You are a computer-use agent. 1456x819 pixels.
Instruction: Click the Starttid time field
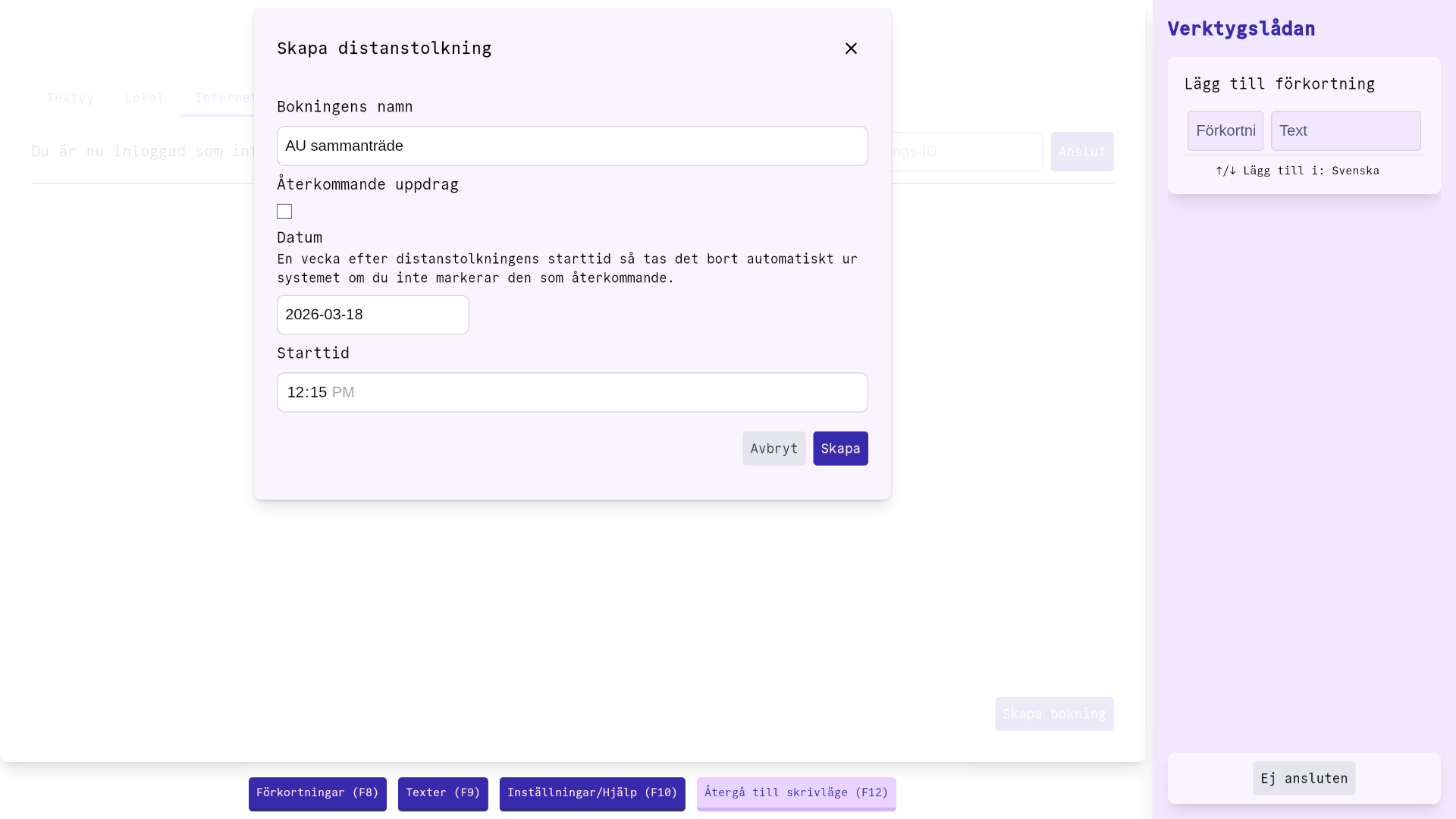pyautogui.click(x=572, y=392)
